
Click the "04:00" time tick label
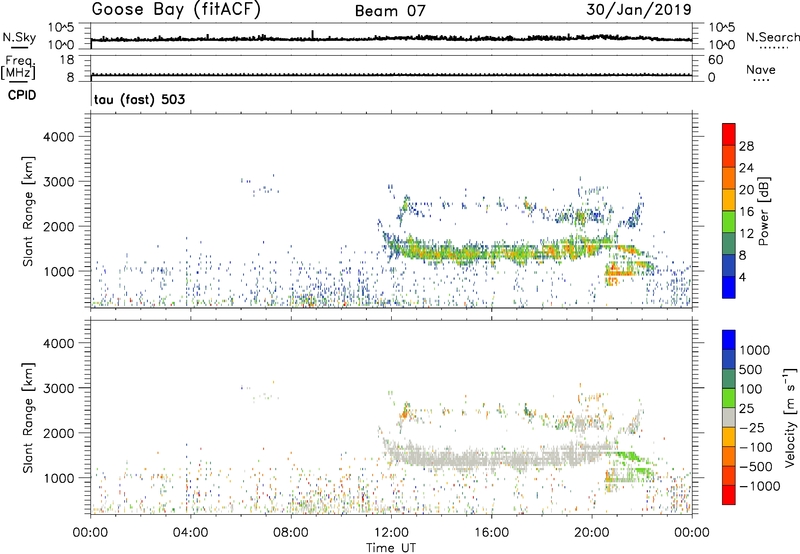coord(190,533)
